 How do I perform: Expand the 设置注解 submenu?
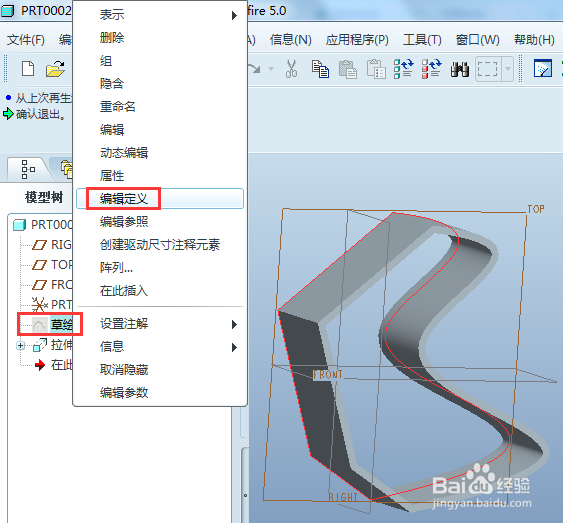click(160, 324)
